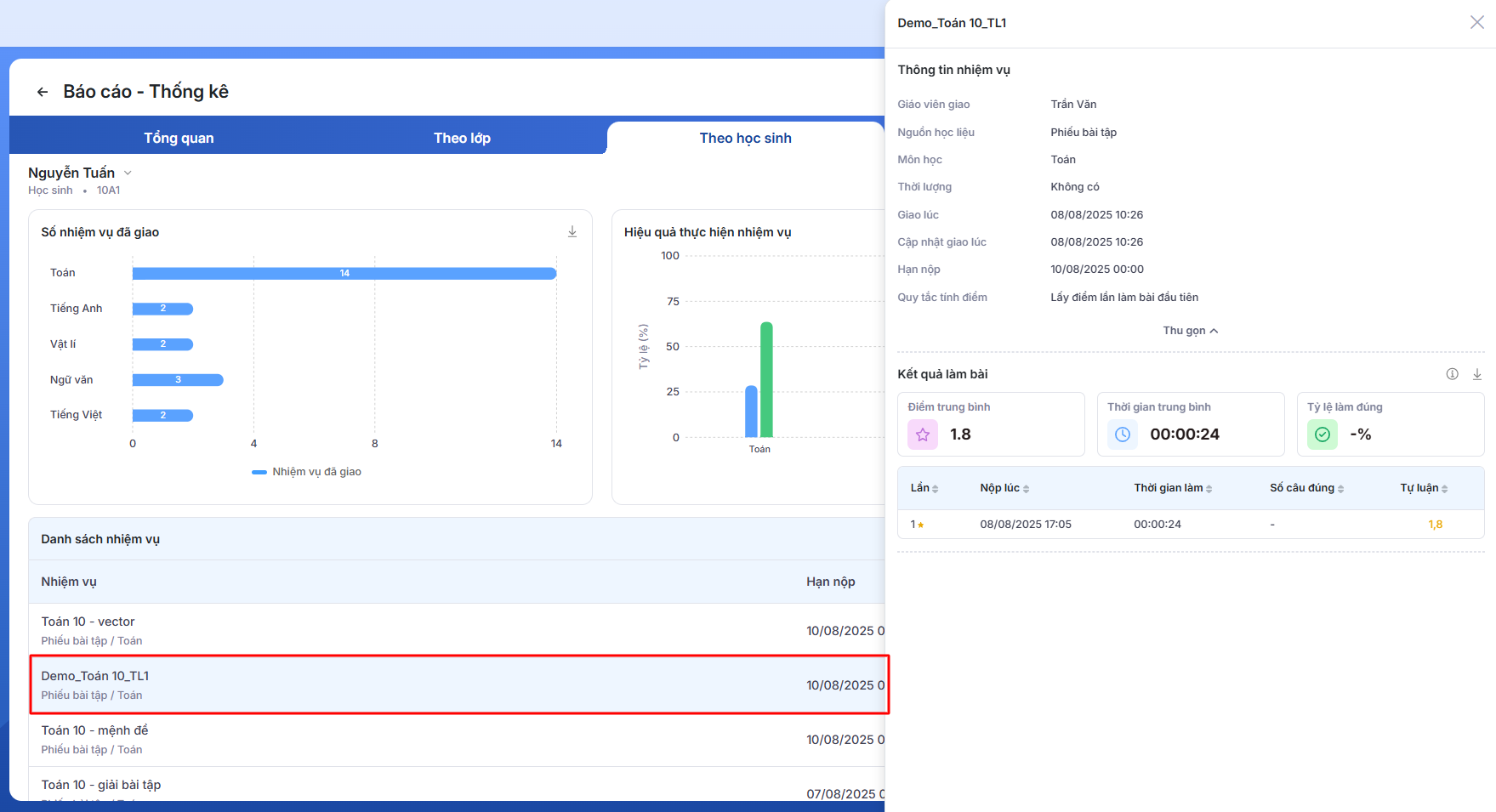Open the Toán 10 - vector task
The image size is (1496, 812).
click(x=88, y=622)
